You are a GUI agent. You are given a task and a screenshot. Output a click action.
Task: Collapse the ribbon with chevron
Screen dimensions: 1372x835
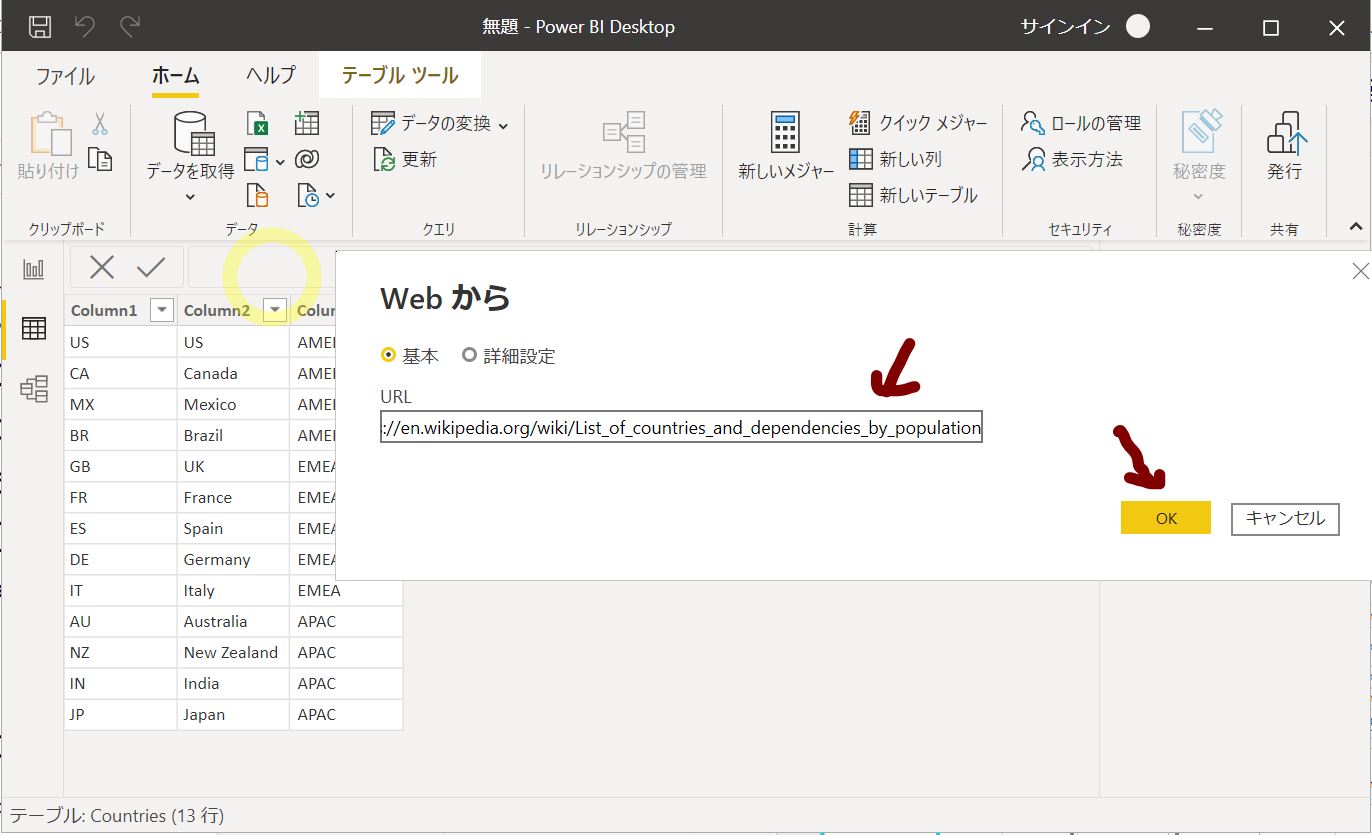click(1355, 226)
